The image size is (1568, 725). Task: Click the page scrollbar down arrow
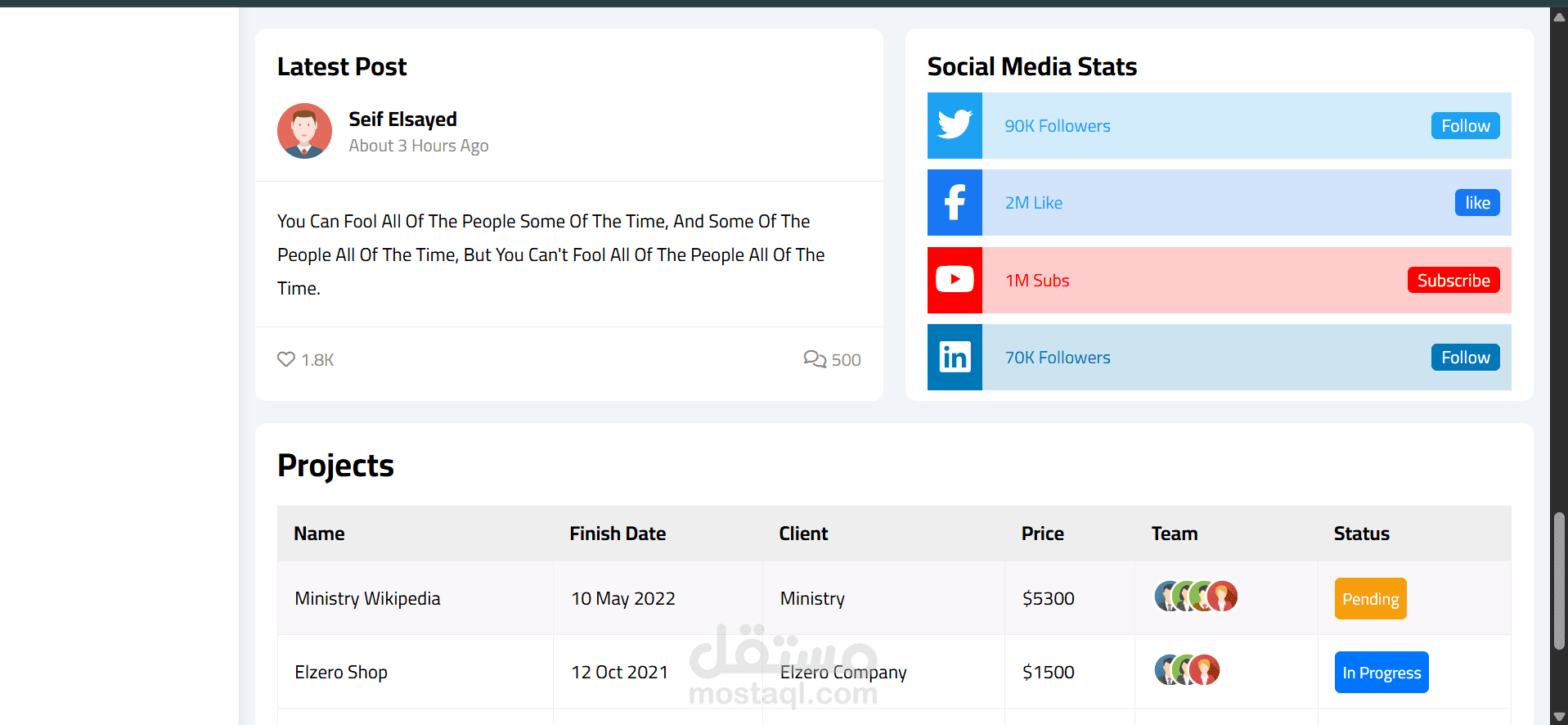pyautogui.click(x=1559, y=716)
